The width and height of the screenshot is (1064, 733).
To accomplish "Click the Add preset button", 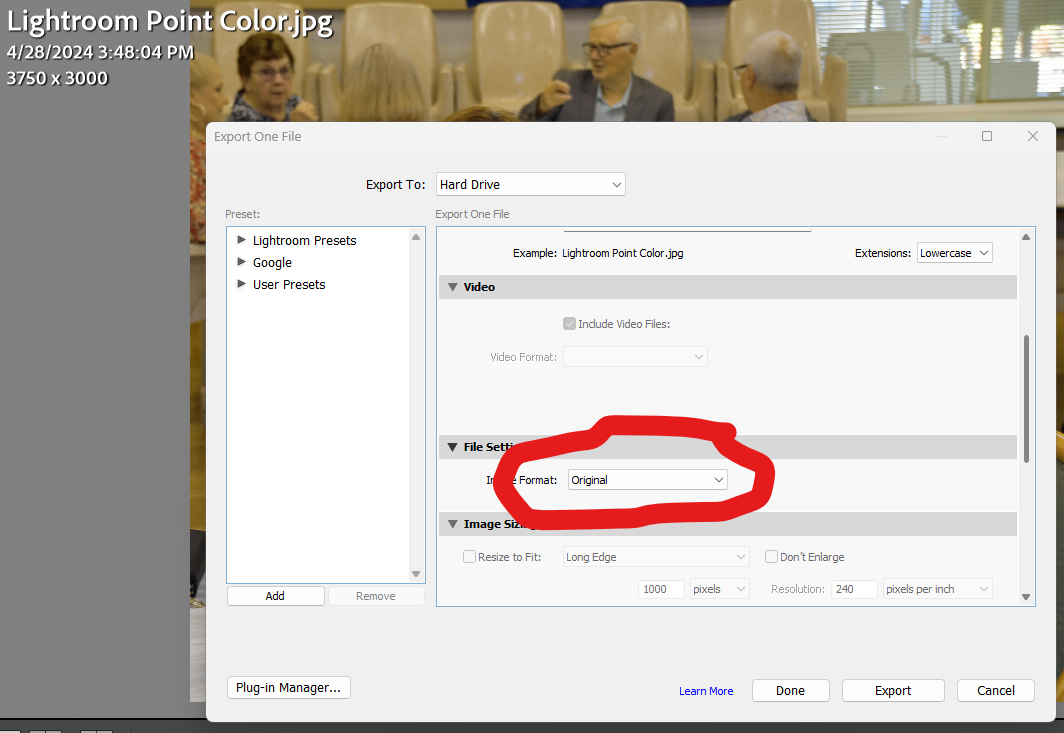I will click(275, 595).
